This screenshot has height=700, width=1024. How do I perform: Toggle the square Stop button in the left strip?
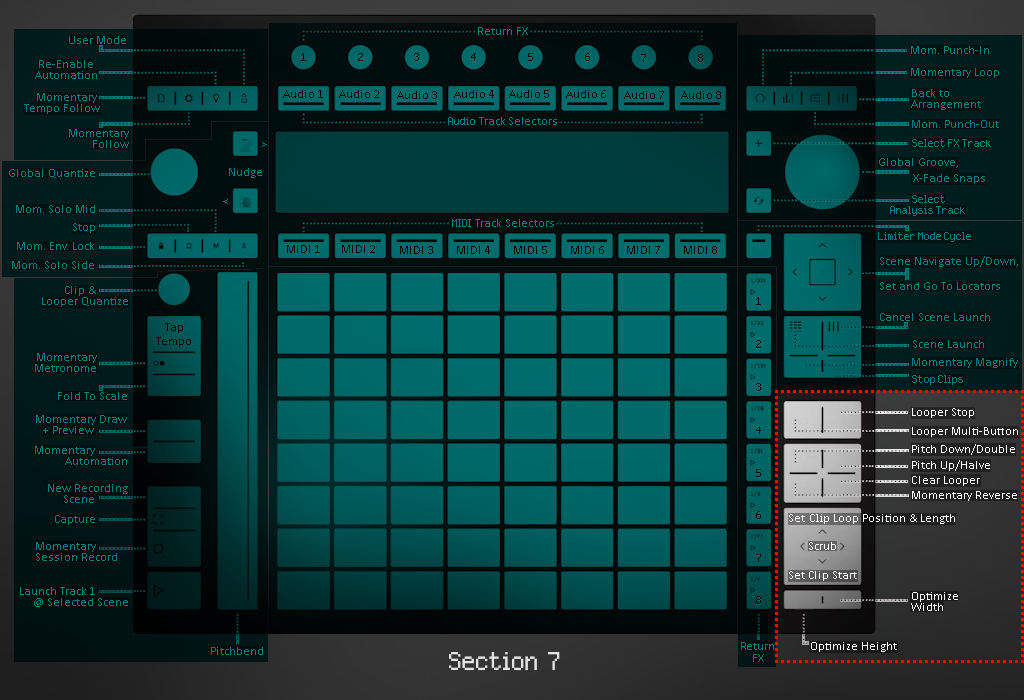pyautogui.click(x=189, y=245)
